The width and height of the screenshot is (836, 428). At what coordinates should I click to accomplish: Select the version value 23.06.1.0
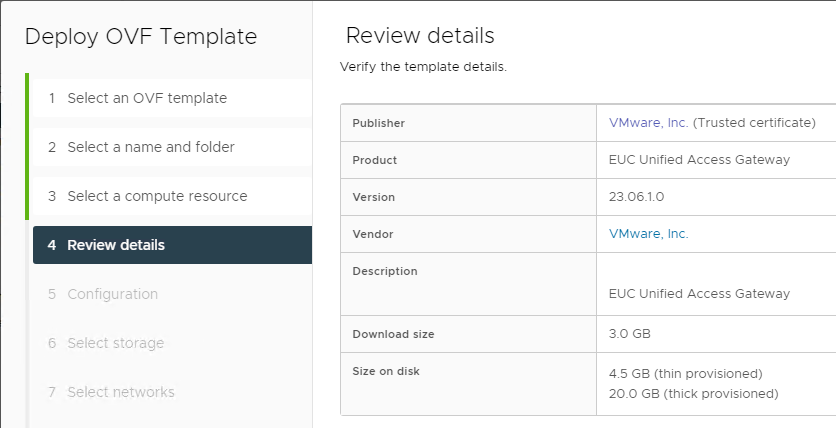636,197
